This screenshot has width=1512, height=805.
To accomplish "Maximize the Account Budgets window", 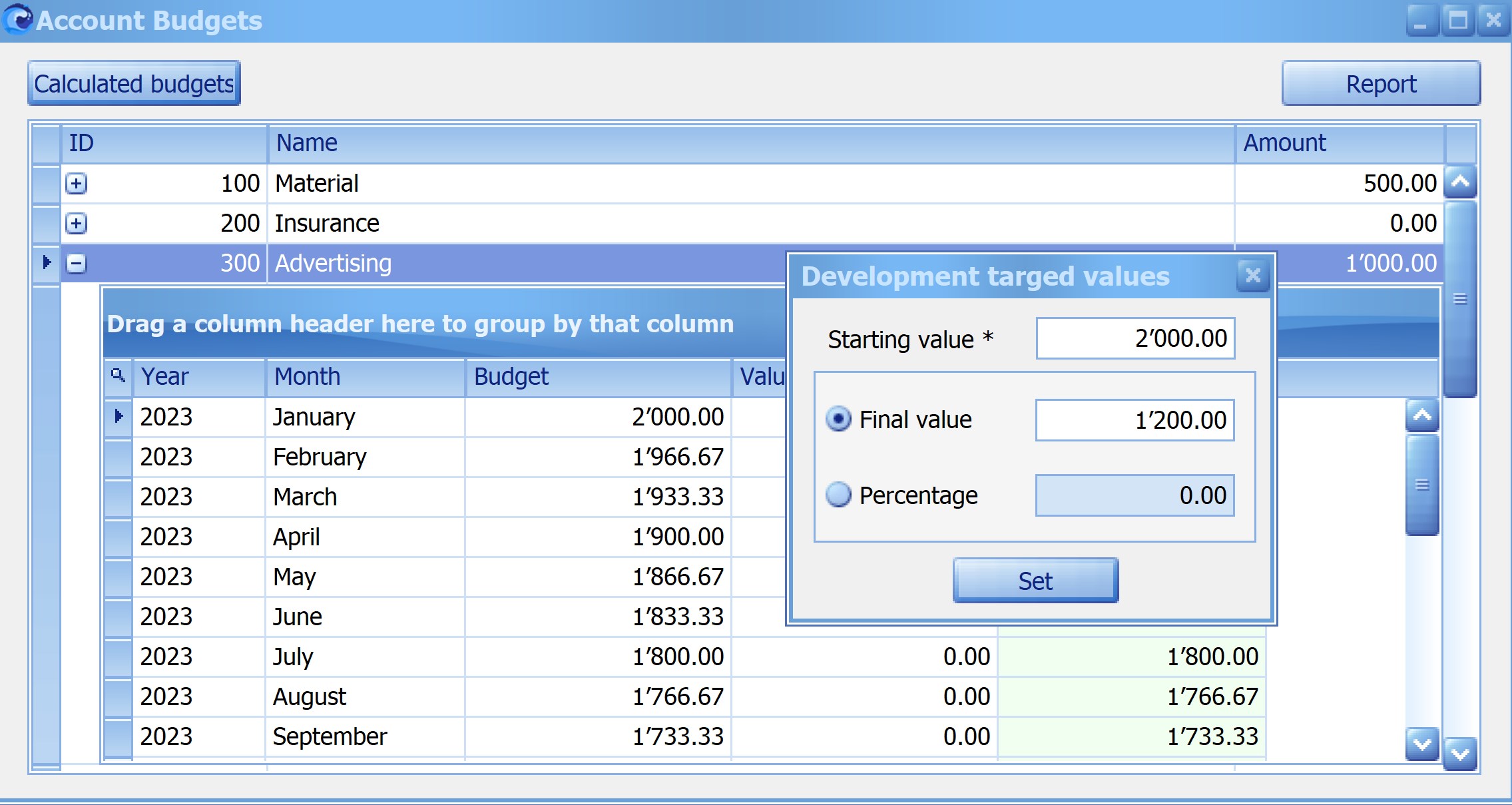I will [x=1457, y=20].
